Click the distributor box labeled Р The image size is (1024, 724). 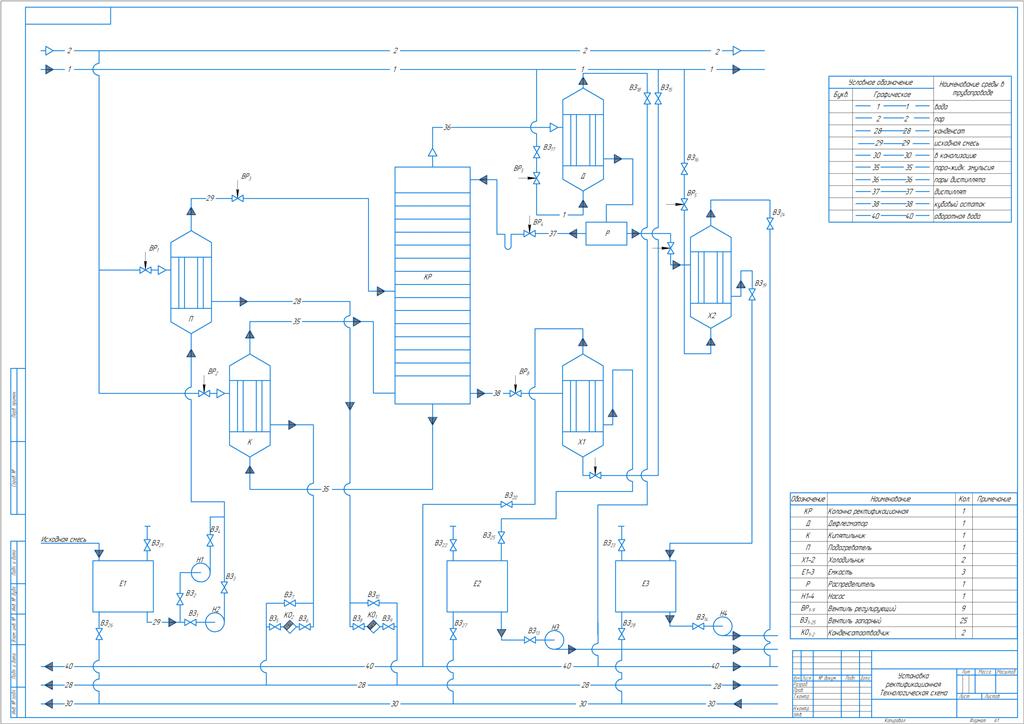point(607,233)
